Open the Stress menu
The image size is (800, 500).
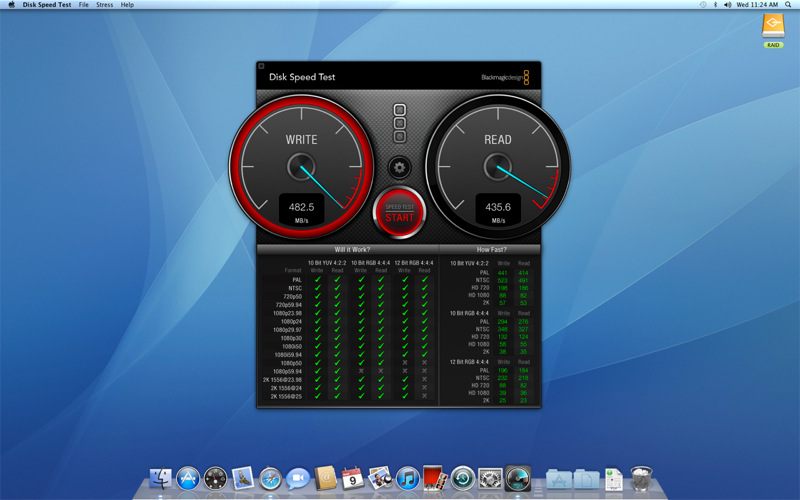pos(104,5)
